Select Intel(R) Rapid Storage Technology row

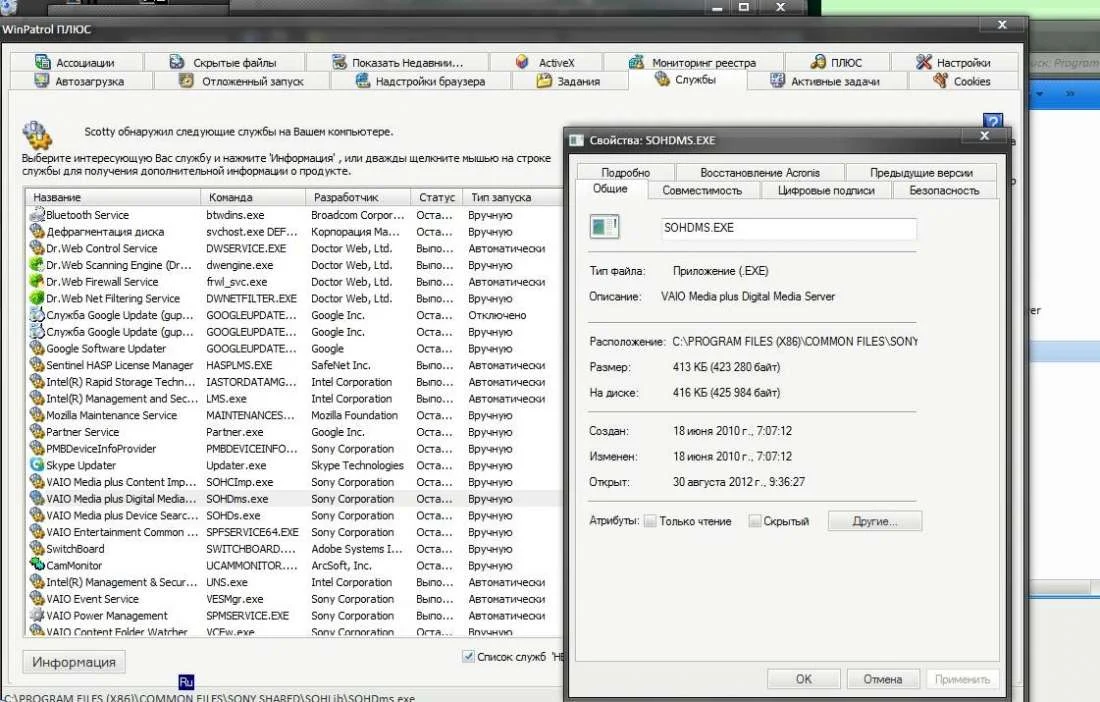coord(295,382)
